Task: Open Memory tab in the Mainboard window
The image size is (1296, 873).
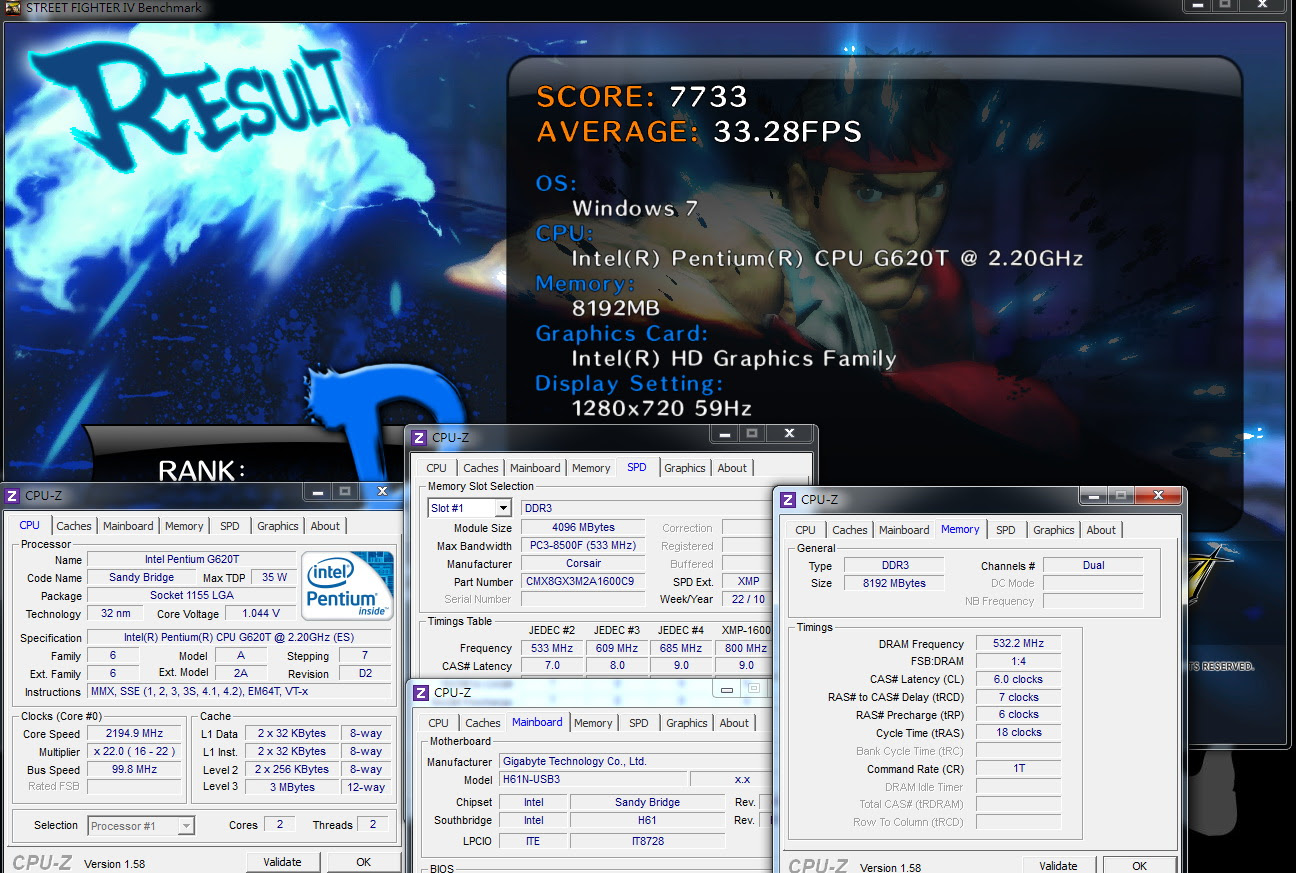Action: 593,723
